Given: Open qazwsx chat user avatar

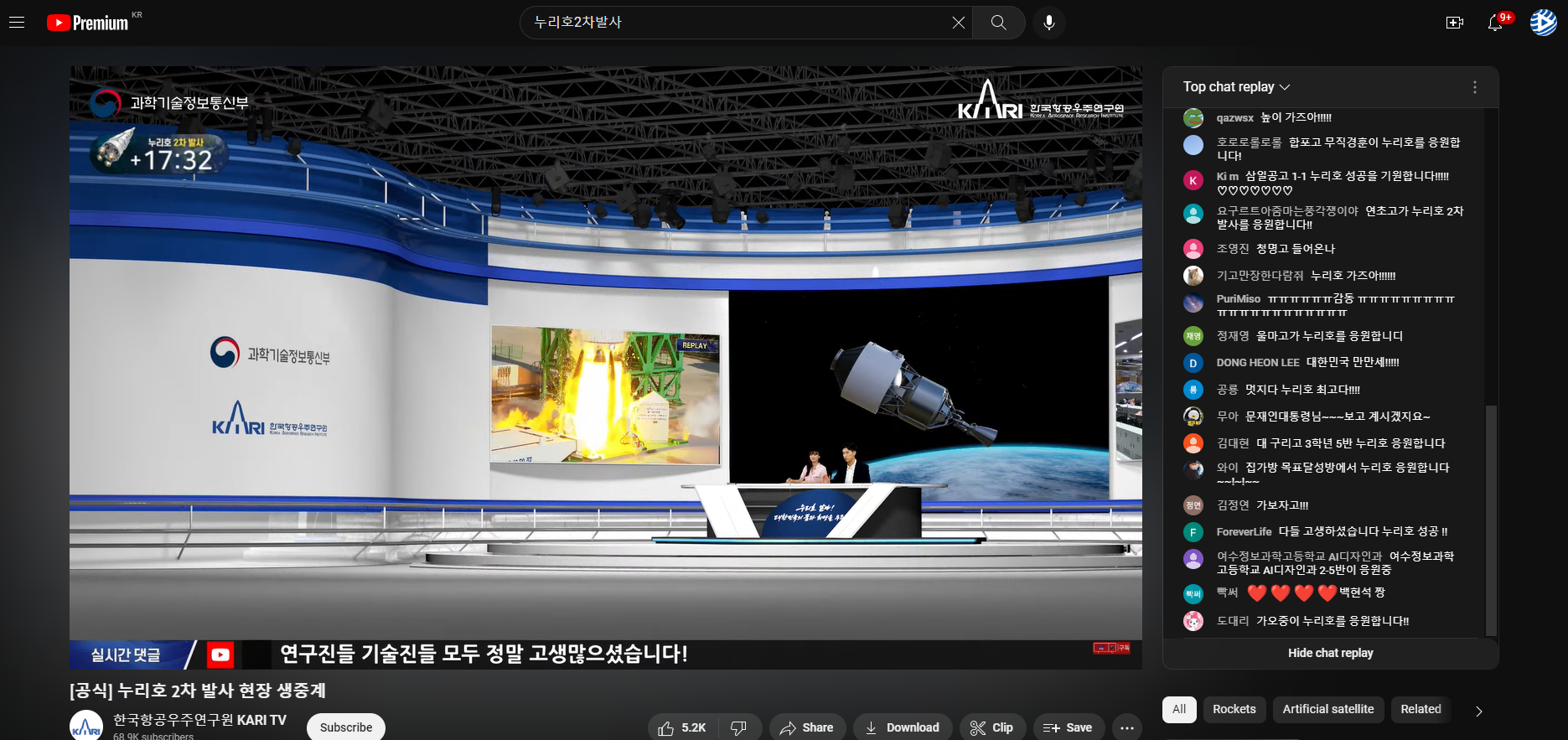Looking at the screenshot, I should click(1193, 118).
